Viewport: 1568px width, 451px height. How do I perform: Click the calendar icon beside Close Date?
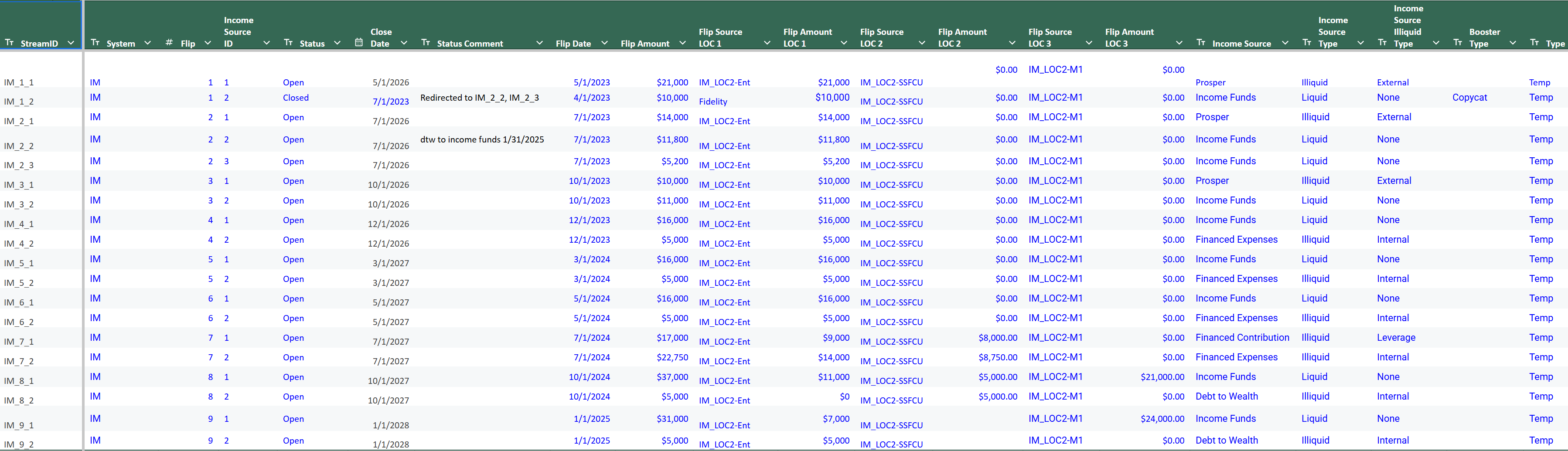point(359,43)
